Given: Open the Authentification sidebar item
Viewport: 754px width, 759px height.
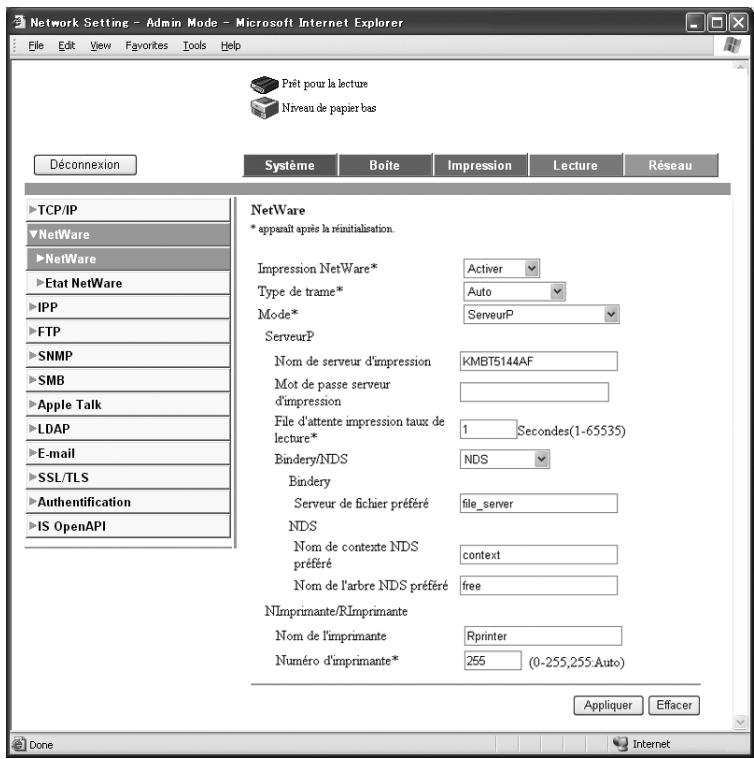Looking at the screenshot, I should click(128, 502).
